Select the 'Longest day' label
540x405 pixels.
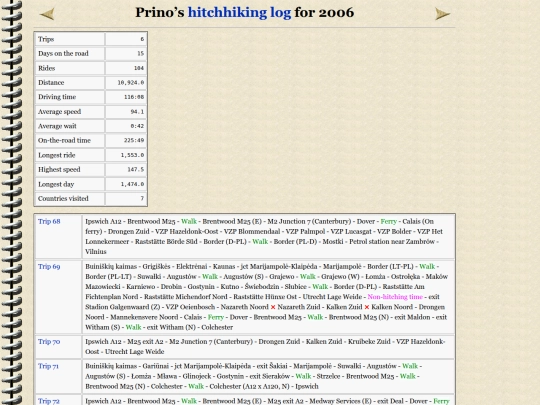(56, 184)
